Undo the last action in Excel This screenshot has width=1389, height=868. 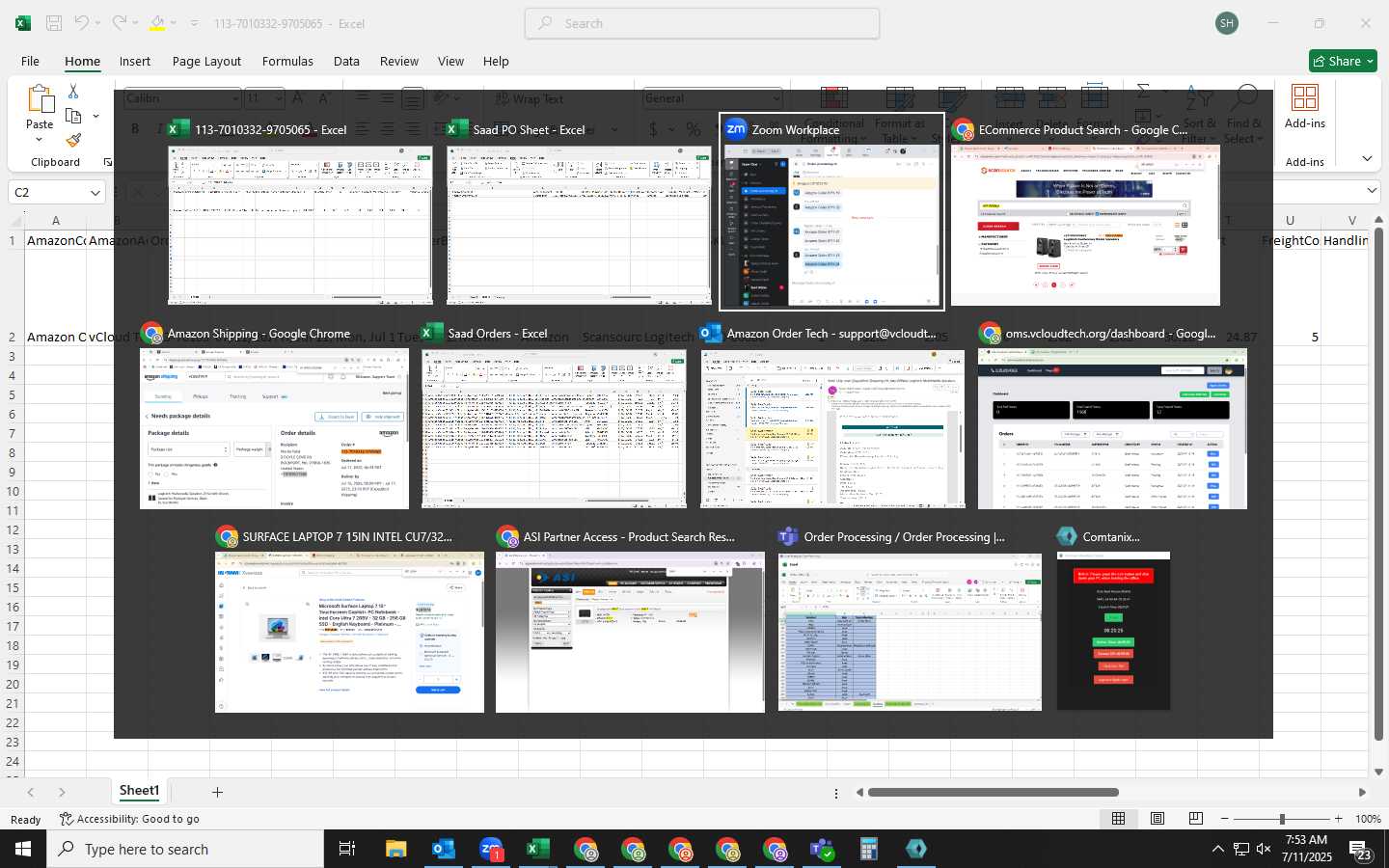click(82, 23)
